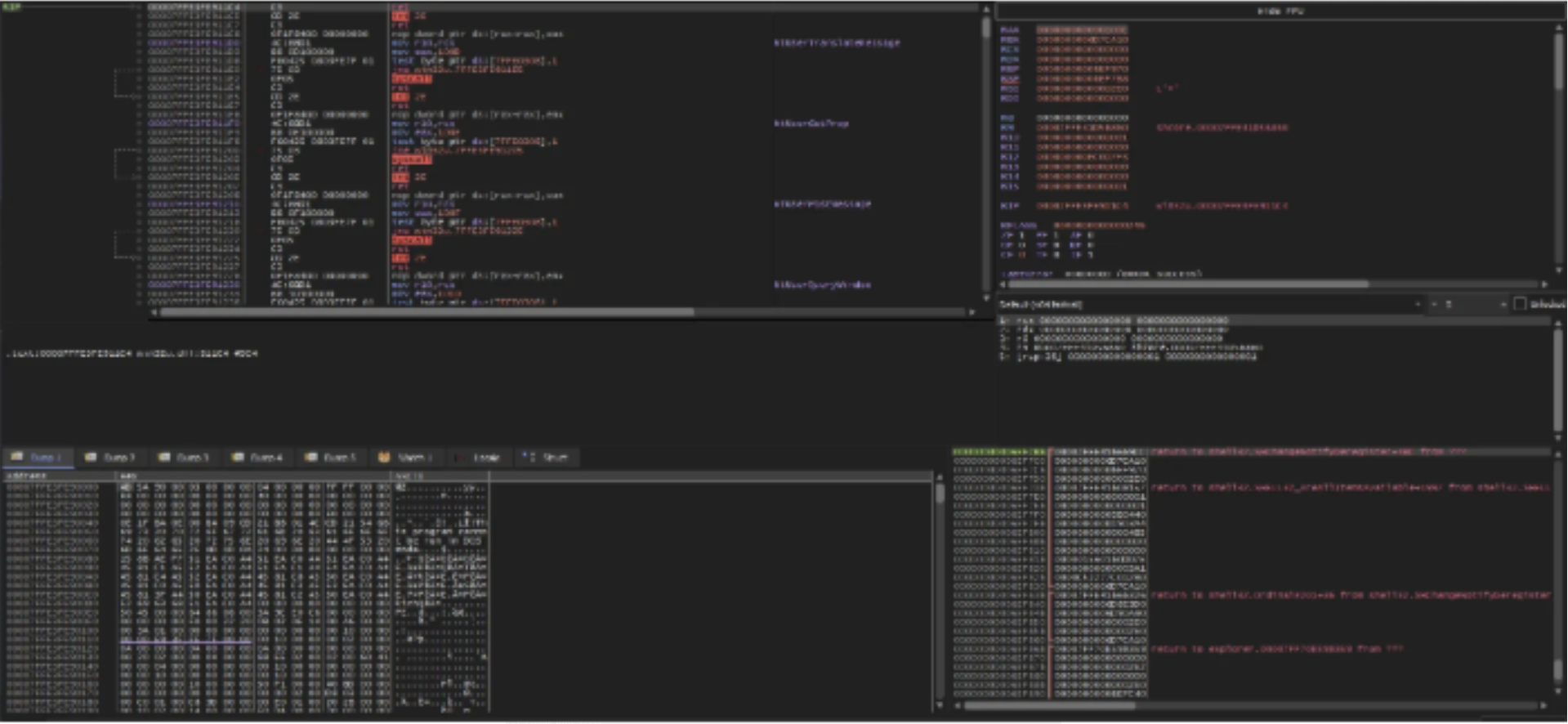Click the Dump 5 tab icon
The height and width of the screenshot is (724, 1568).
click(310, 457)
